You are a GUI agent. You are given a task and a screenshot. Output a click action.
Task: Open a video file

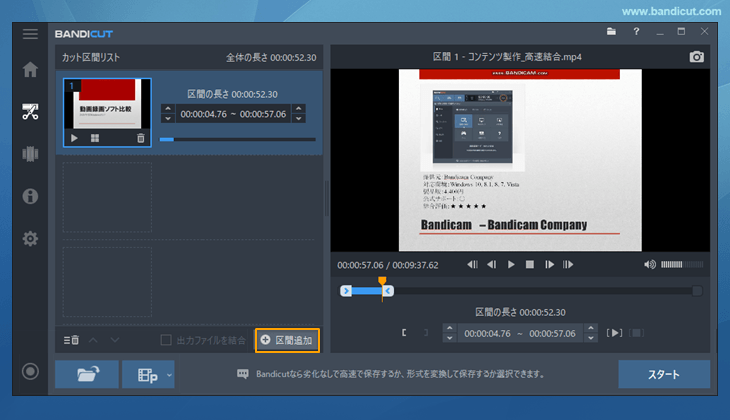click(87, 374)
